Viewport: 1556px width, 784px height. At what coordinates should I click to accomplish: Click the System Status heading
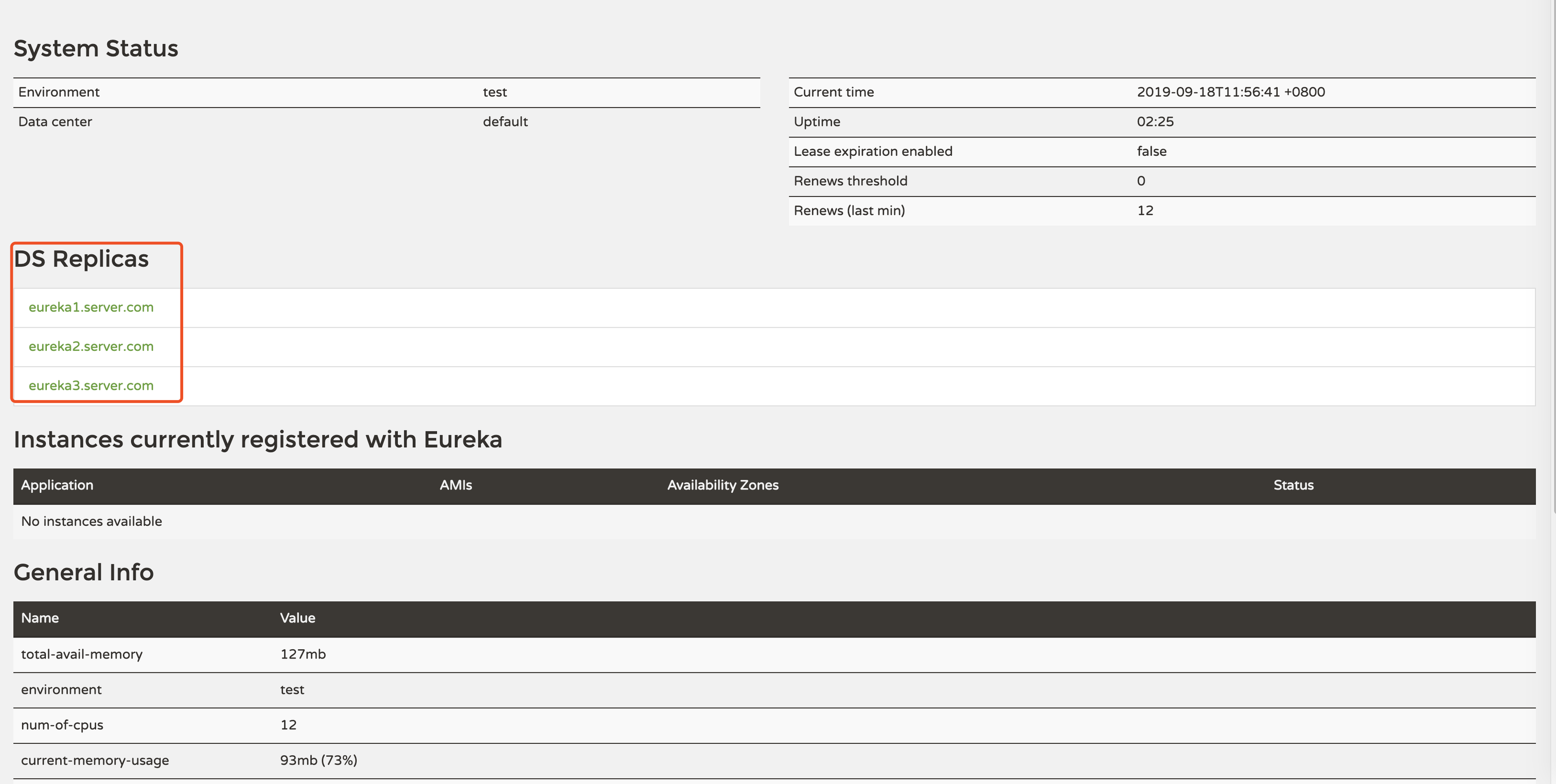click(96, 48)
